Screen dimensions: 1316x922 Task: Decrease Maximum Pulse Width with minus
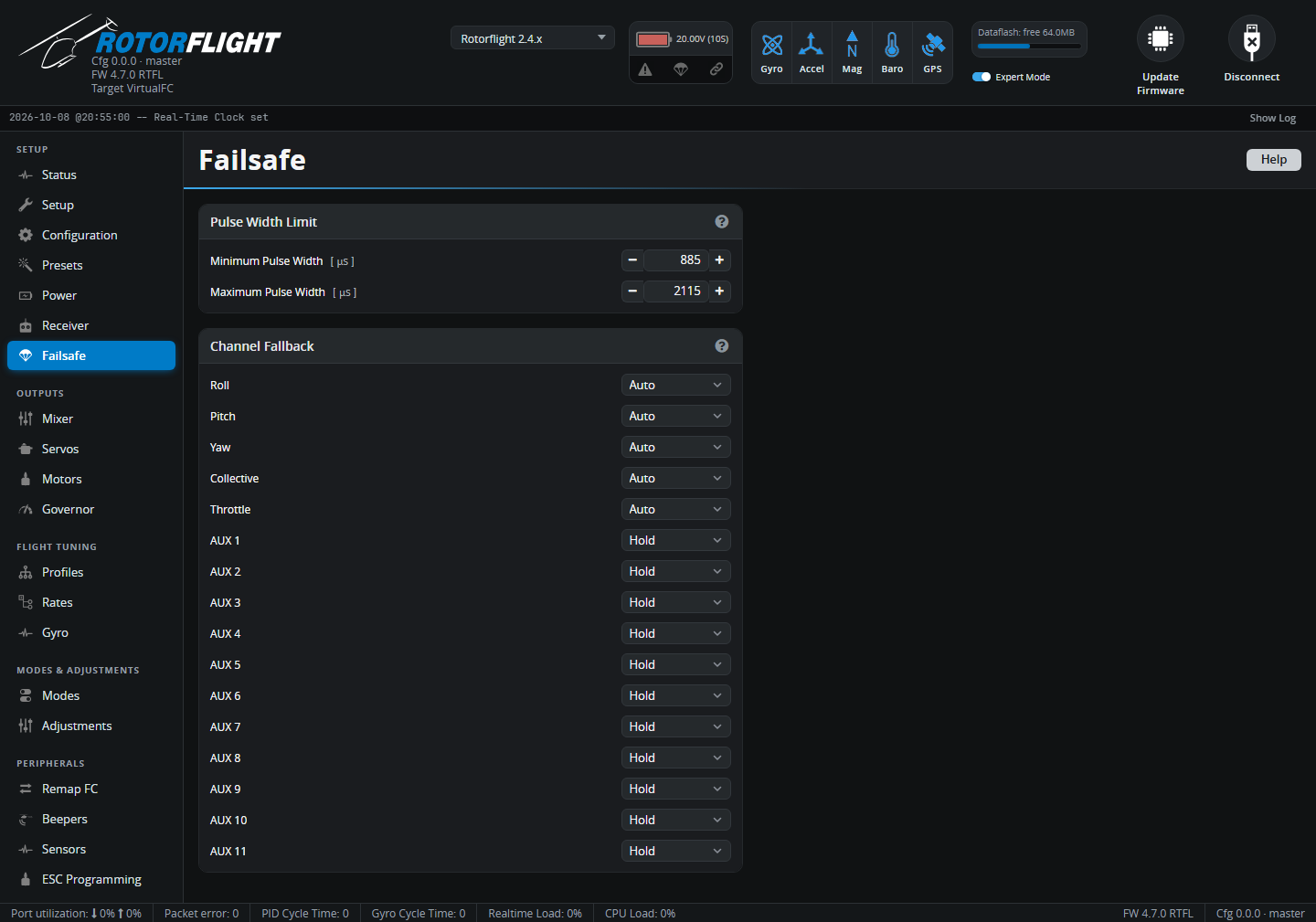632,291
